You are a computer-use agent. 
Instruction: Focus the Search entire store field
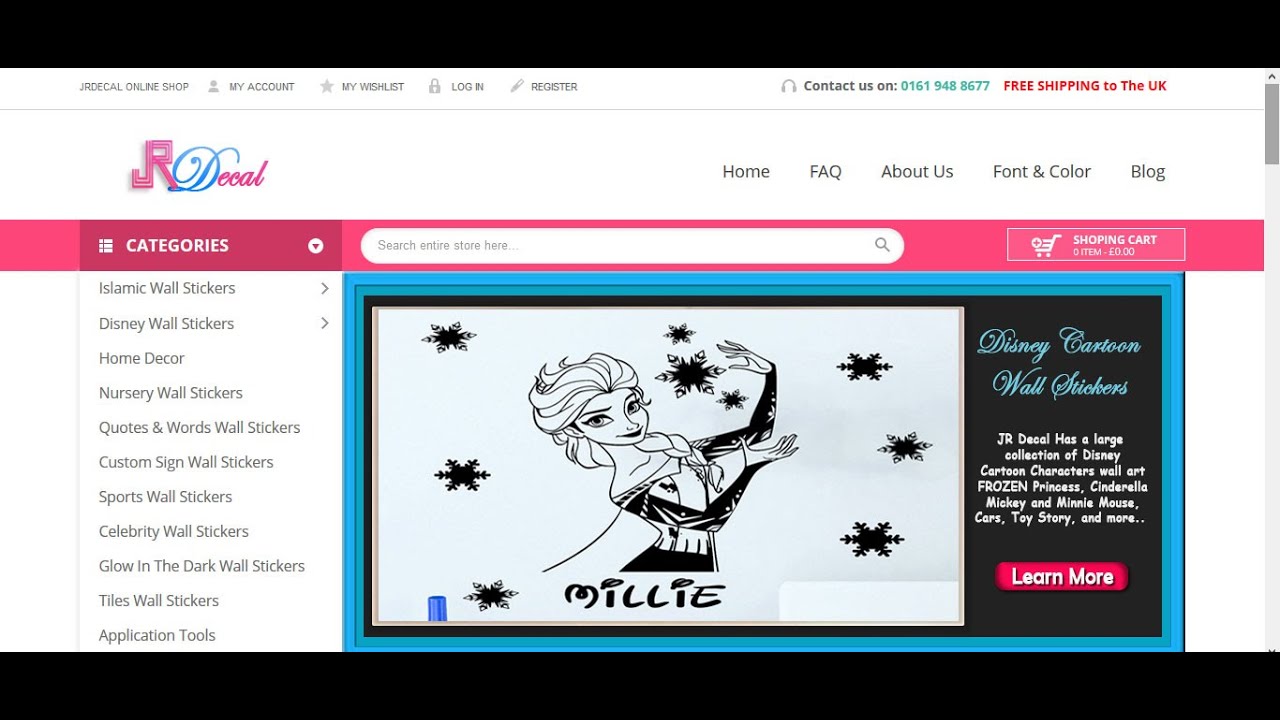point(632,245)
